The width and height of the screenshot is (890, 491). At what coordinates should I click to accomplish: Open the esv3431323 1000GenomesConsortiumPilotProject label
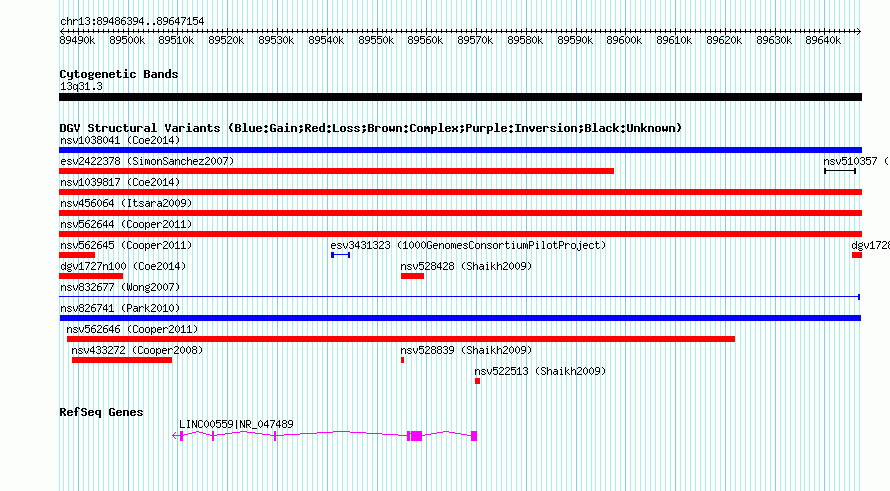click(x=468, y=245)
